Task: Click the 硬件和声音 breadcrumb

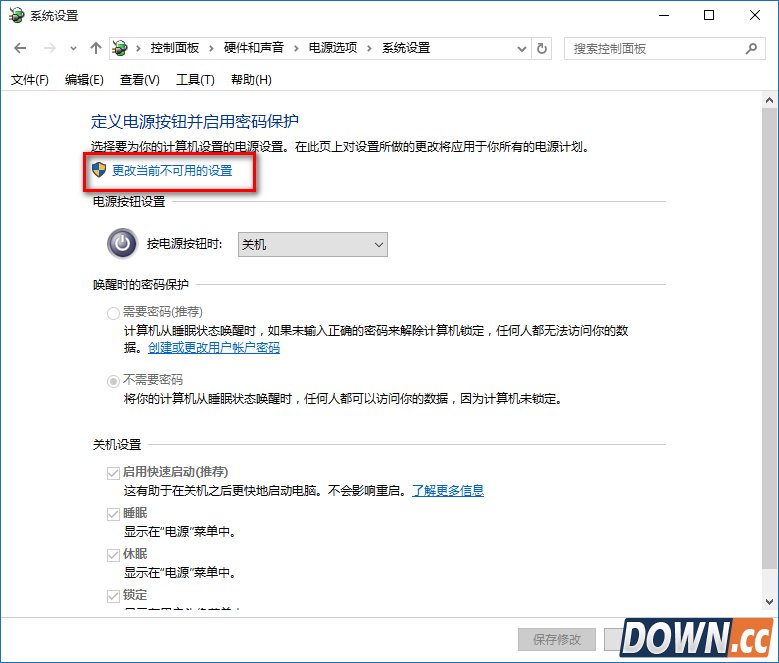Action: click(x=253, y=48)
